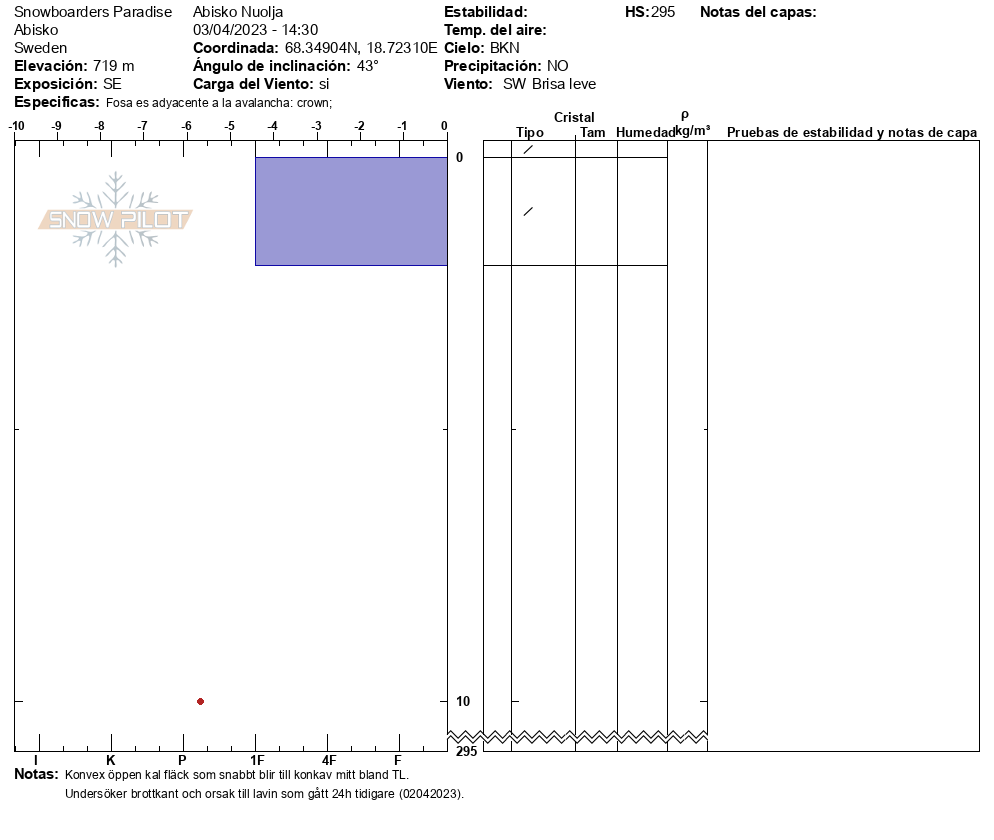Click the K hardness axis label
994x840 pixels.
111,760
